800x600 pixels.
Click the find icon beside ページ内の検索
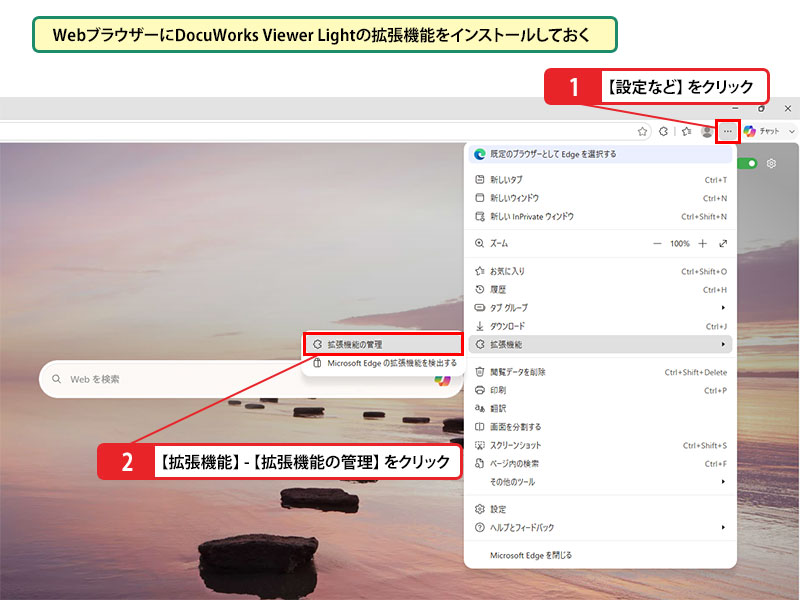[480, 464]
